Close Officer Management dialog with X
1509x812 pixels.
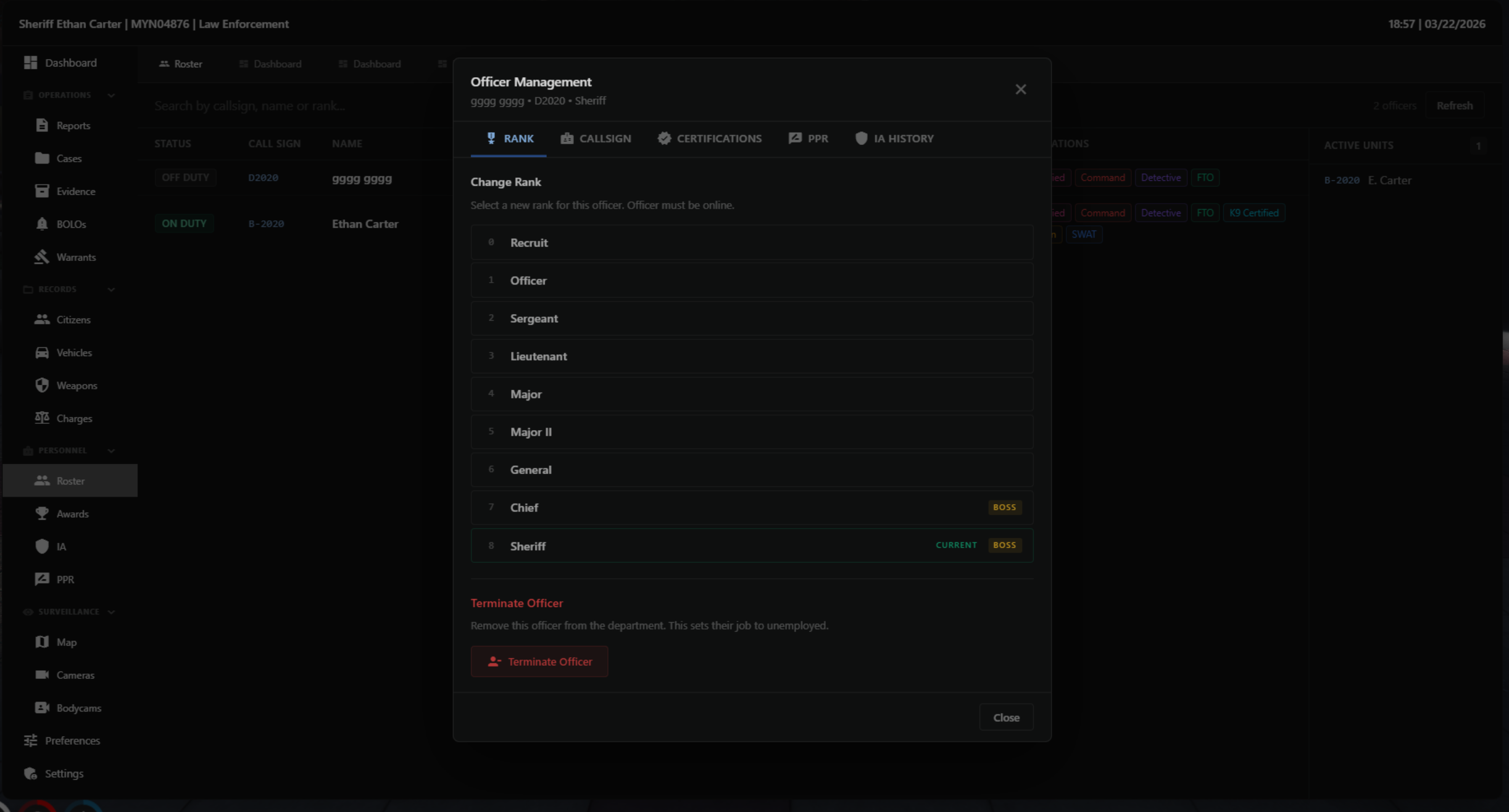coord(1021,89)
